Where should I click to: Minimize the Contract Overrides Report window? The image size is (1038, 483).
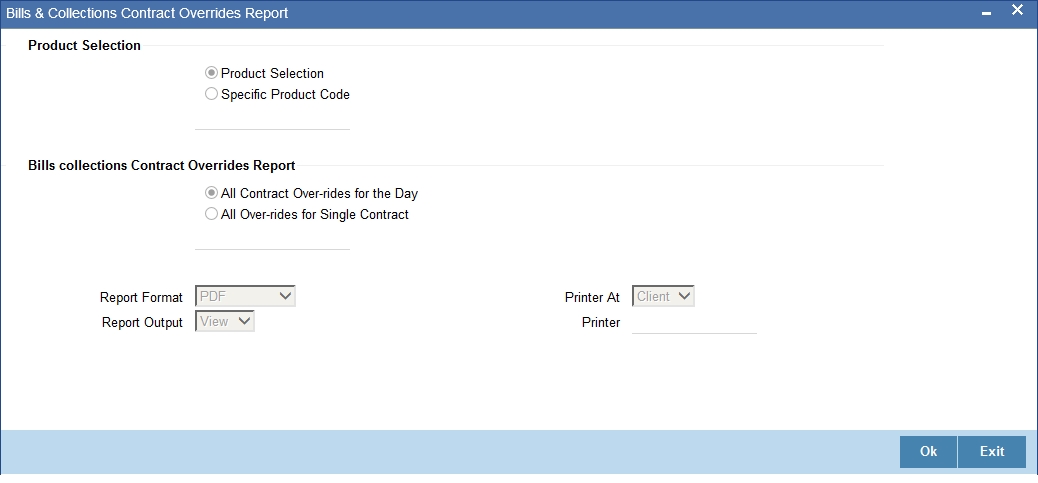987,12
